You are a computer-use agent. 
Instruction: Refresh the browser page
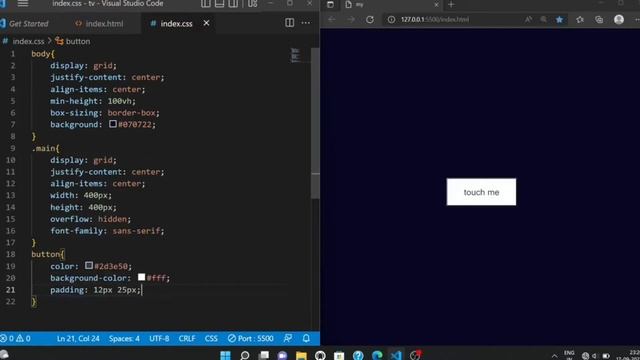(370, 19)
